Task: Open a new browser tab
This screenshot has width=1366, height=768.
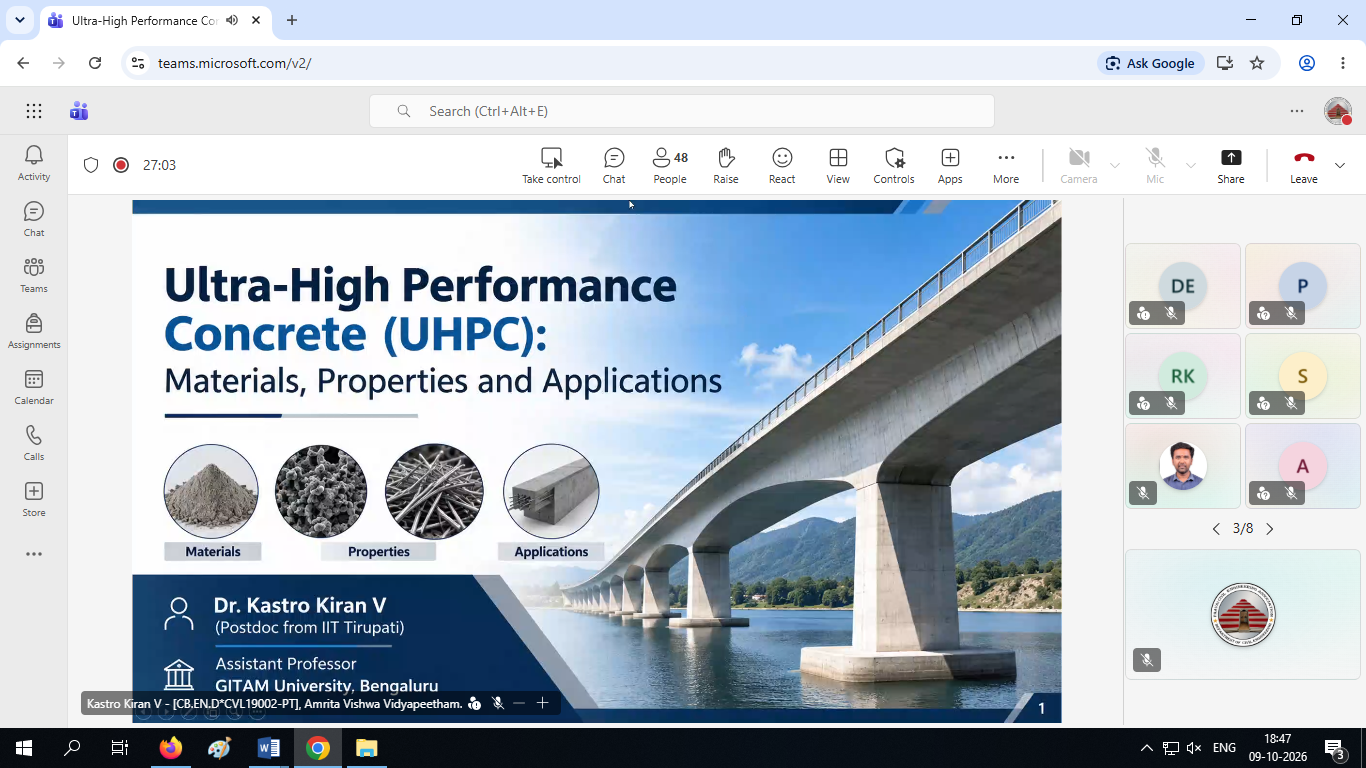Action: coord(292,20)
